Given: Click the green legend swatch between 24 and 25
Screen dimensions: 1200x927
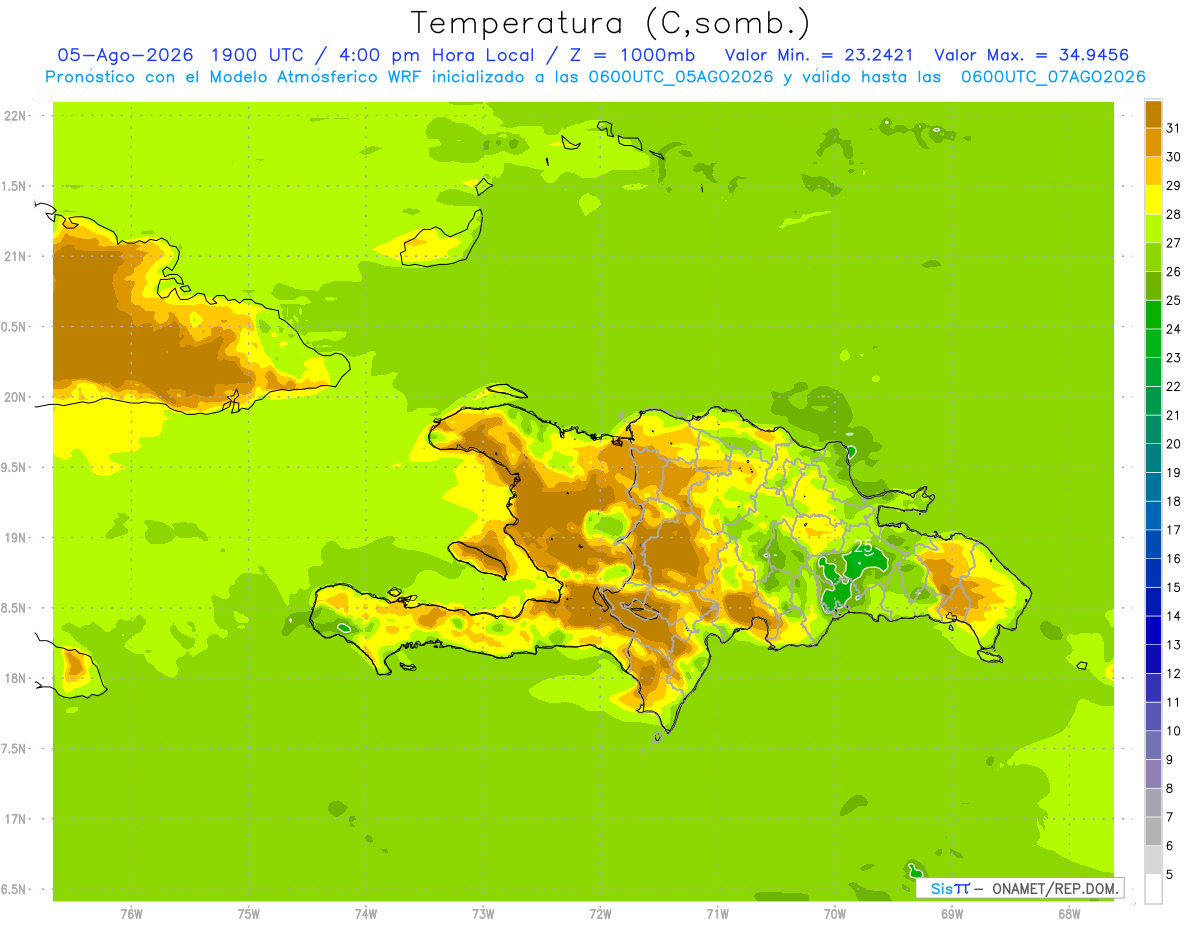Looking at the screenshot, I should click(1153, 315).
